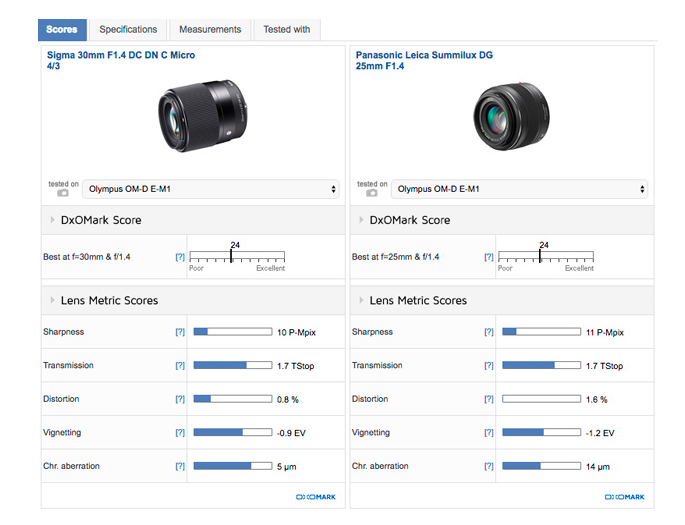Screen dimensions: 685x525
Task: Click Panasonic Vignetting -1.2 EV bar
Action: 542,432
